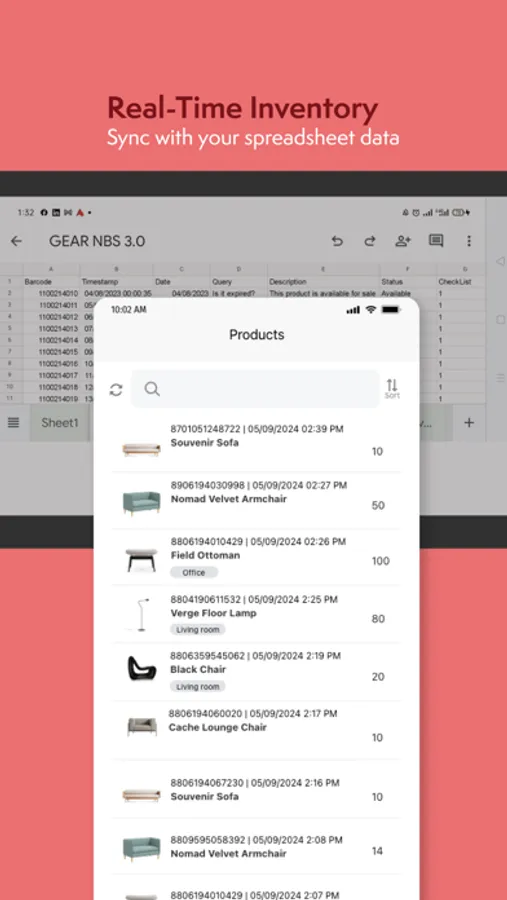Open Nomad Velvet Armchair thumbnail dated 02:27 PM
This screenshot has height=900, width=507.
pos(141,503)
